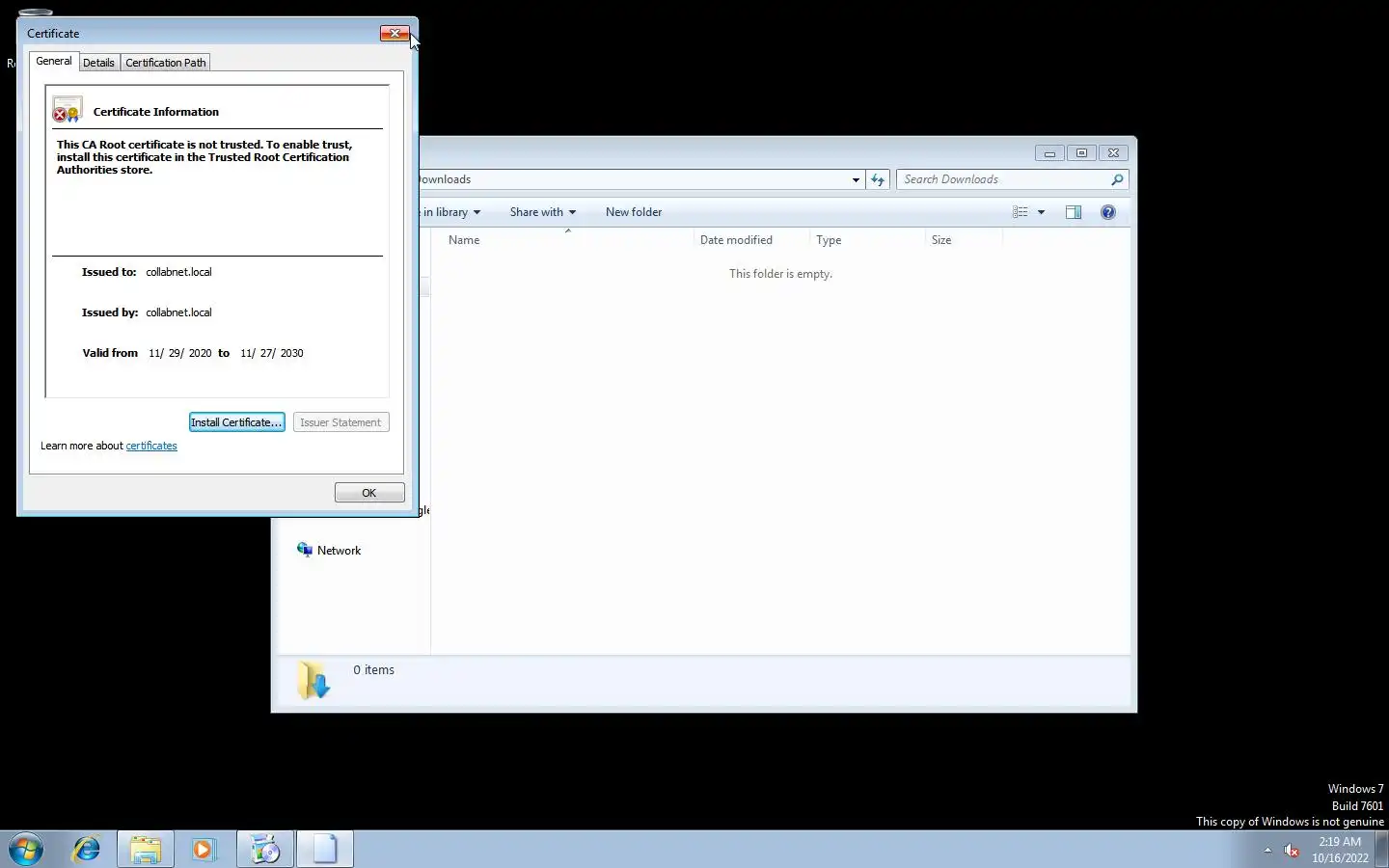The width and height of the screenshot is (1389, 868).
Task: Close the Certificate dialog
Action: tap(395, 34)
